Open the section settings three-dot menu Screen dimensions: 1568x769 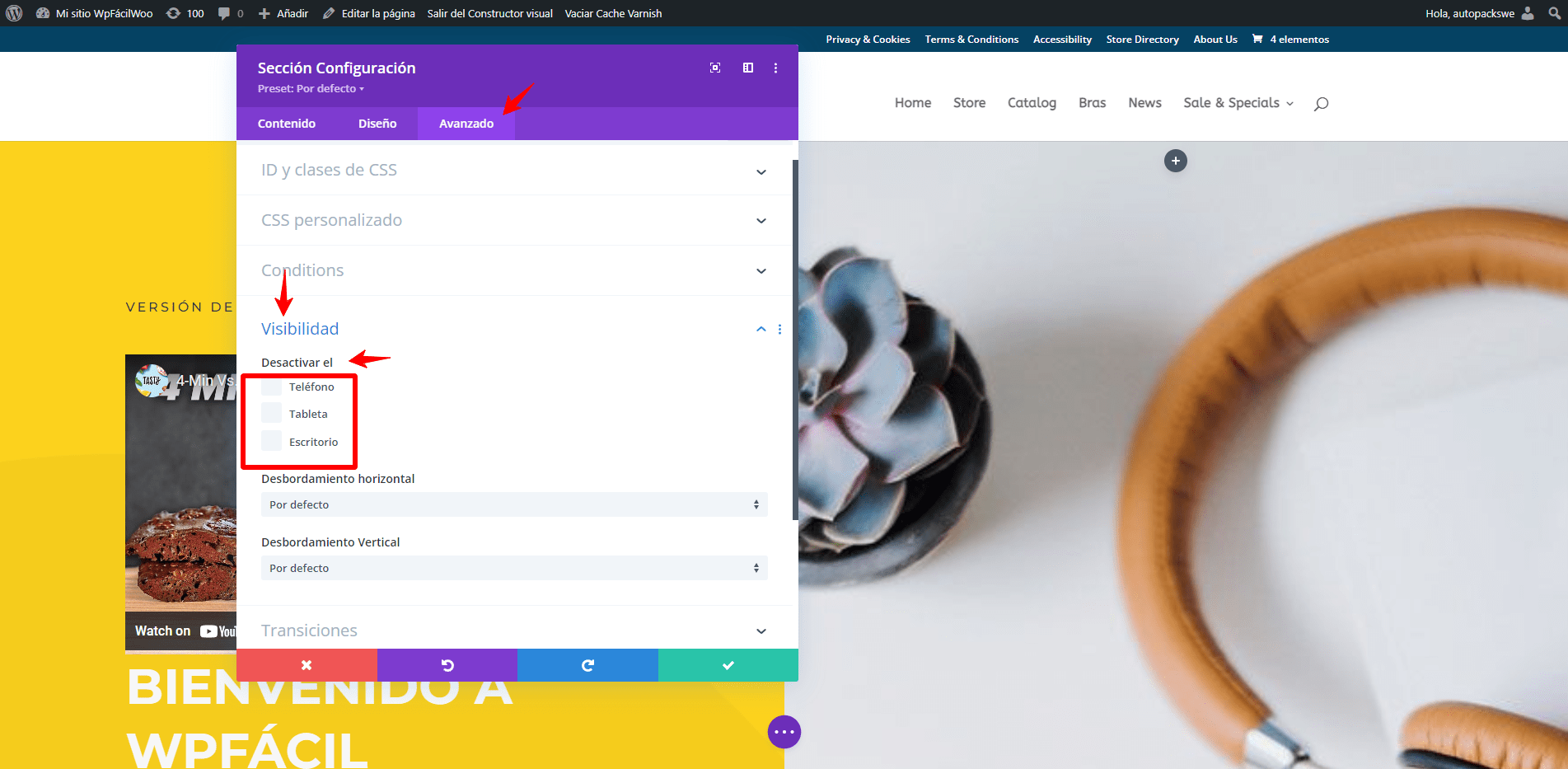click(x=775, y=68)
